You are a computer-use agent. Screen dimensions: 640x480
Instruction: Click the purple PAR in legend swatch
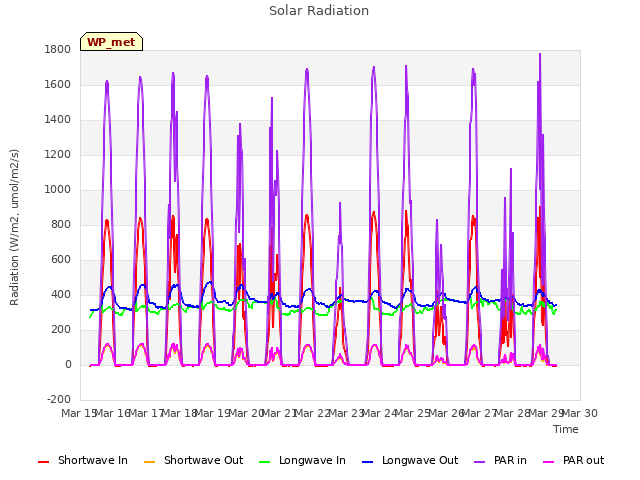480,462
